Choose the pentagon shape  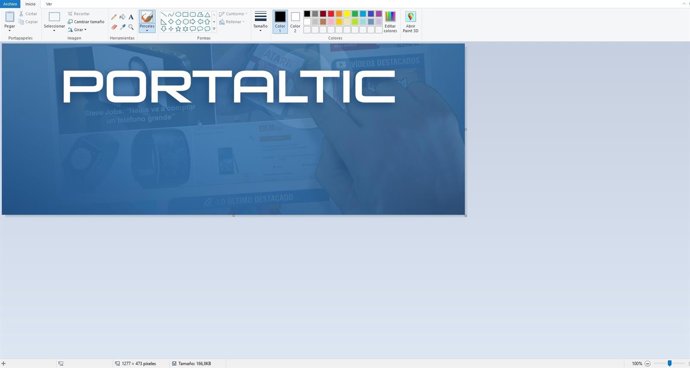(178, 22)
